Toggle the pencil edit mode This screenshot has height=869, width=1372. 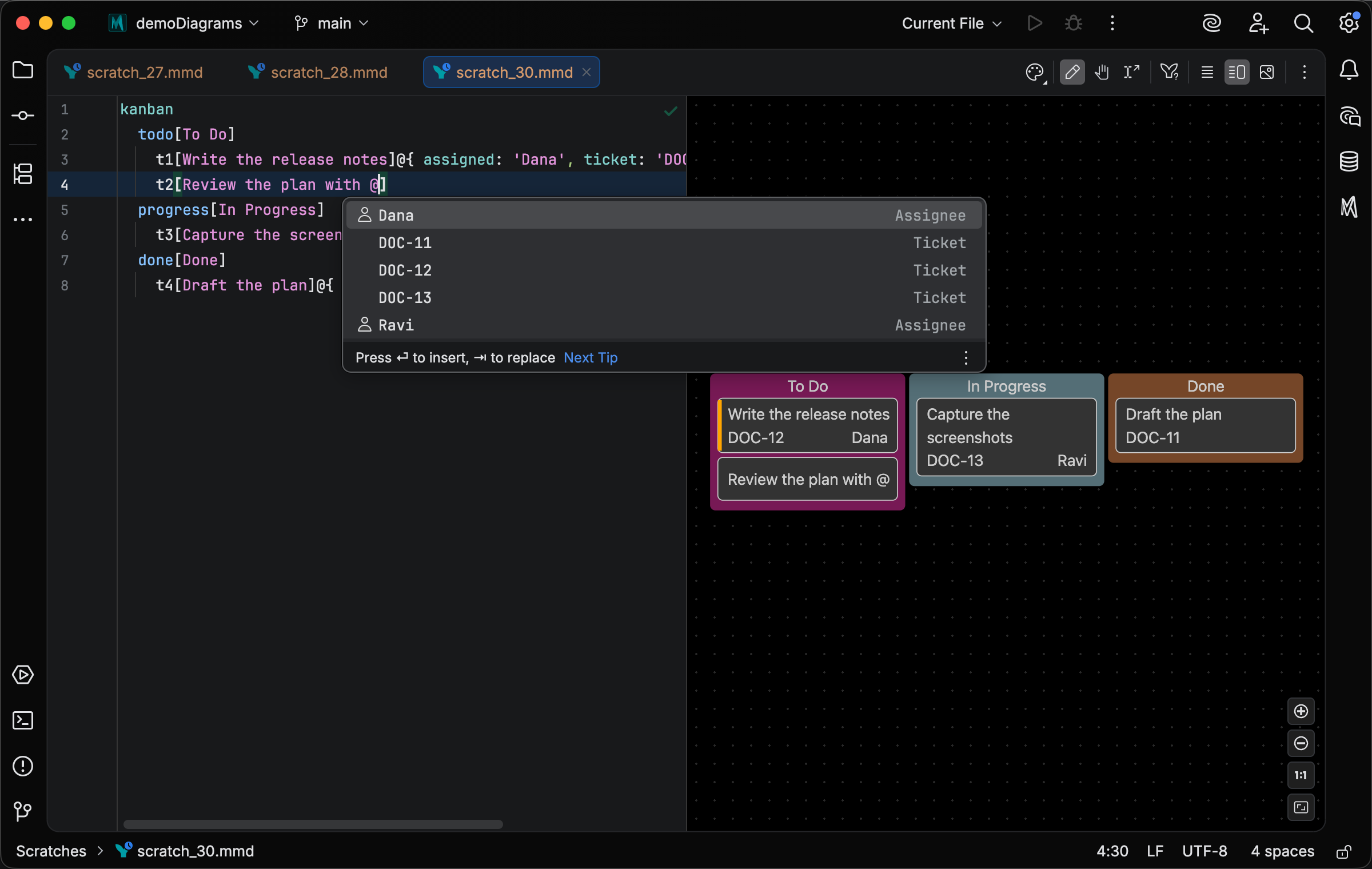click(1072, 73)
